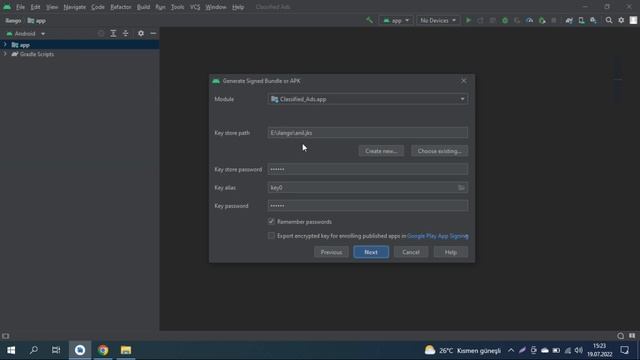The height and width of the screenshot is (360, 640).
Task: Open the SDK Manager icon
Action: coord(593,20)
